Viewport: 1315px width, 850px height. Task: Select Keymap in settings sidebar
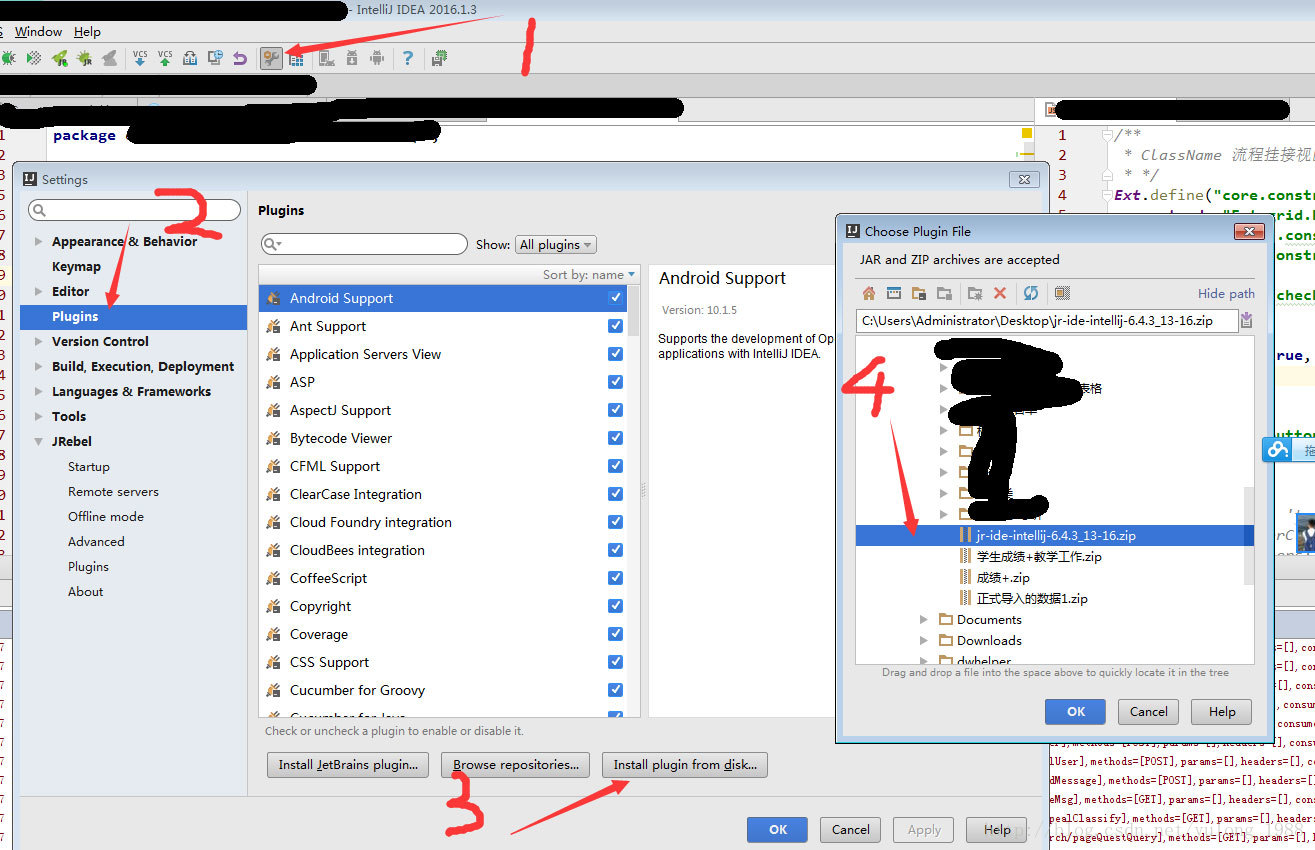(x=76, y=266)
